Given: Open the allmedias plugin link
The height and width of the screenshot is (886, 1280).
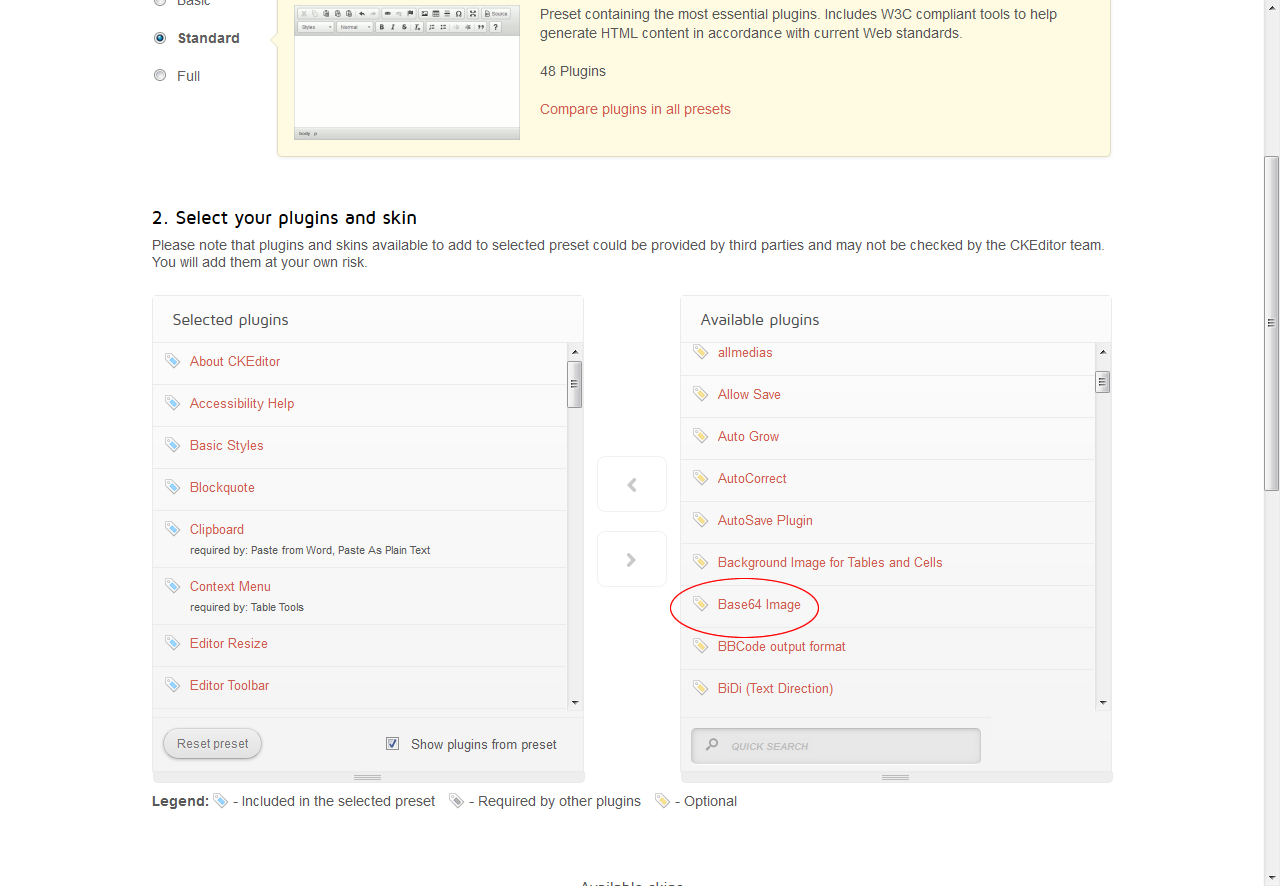Looking at the screenshot, I should tap(745, 352).
